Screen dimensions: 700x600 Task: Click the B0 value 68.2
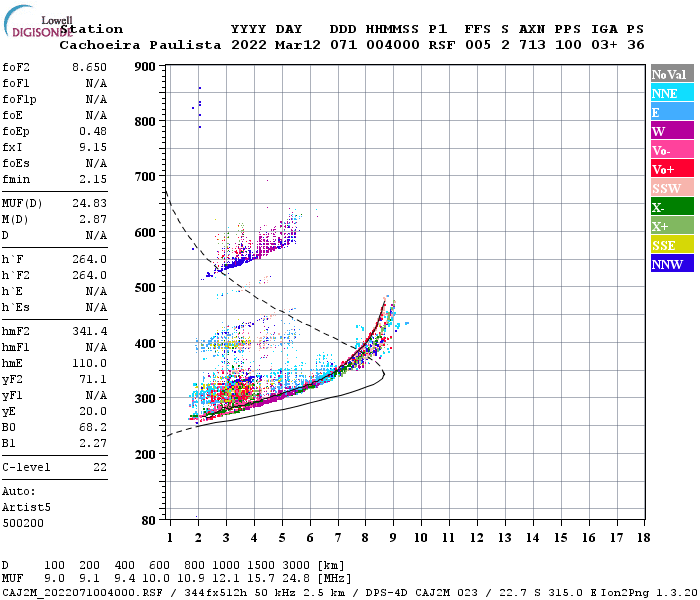pyautogui.click(x=93, y=428)
